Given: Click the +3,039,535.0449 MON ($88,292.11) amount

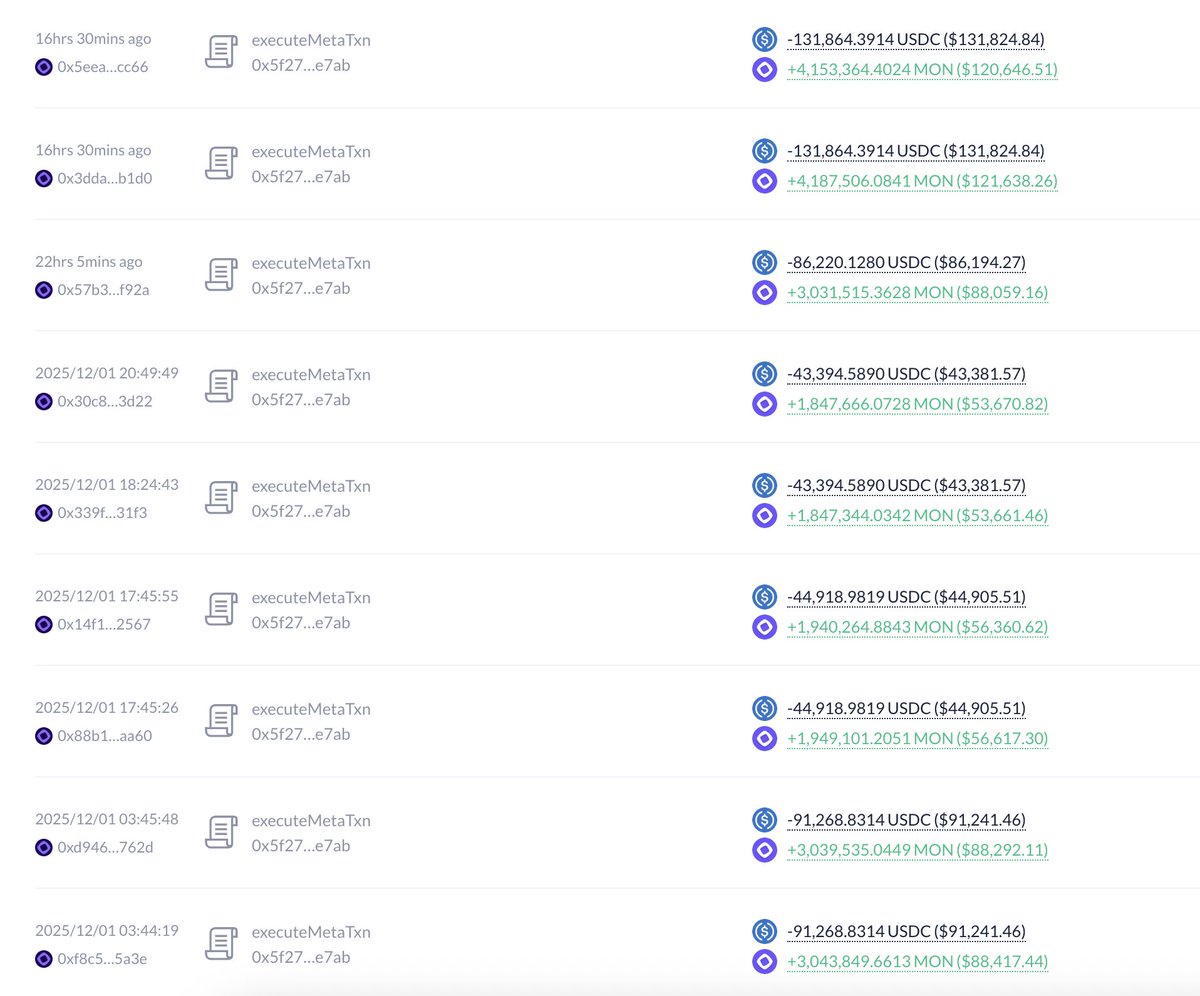Looking at the screenshot, I should tap(917, 851).
